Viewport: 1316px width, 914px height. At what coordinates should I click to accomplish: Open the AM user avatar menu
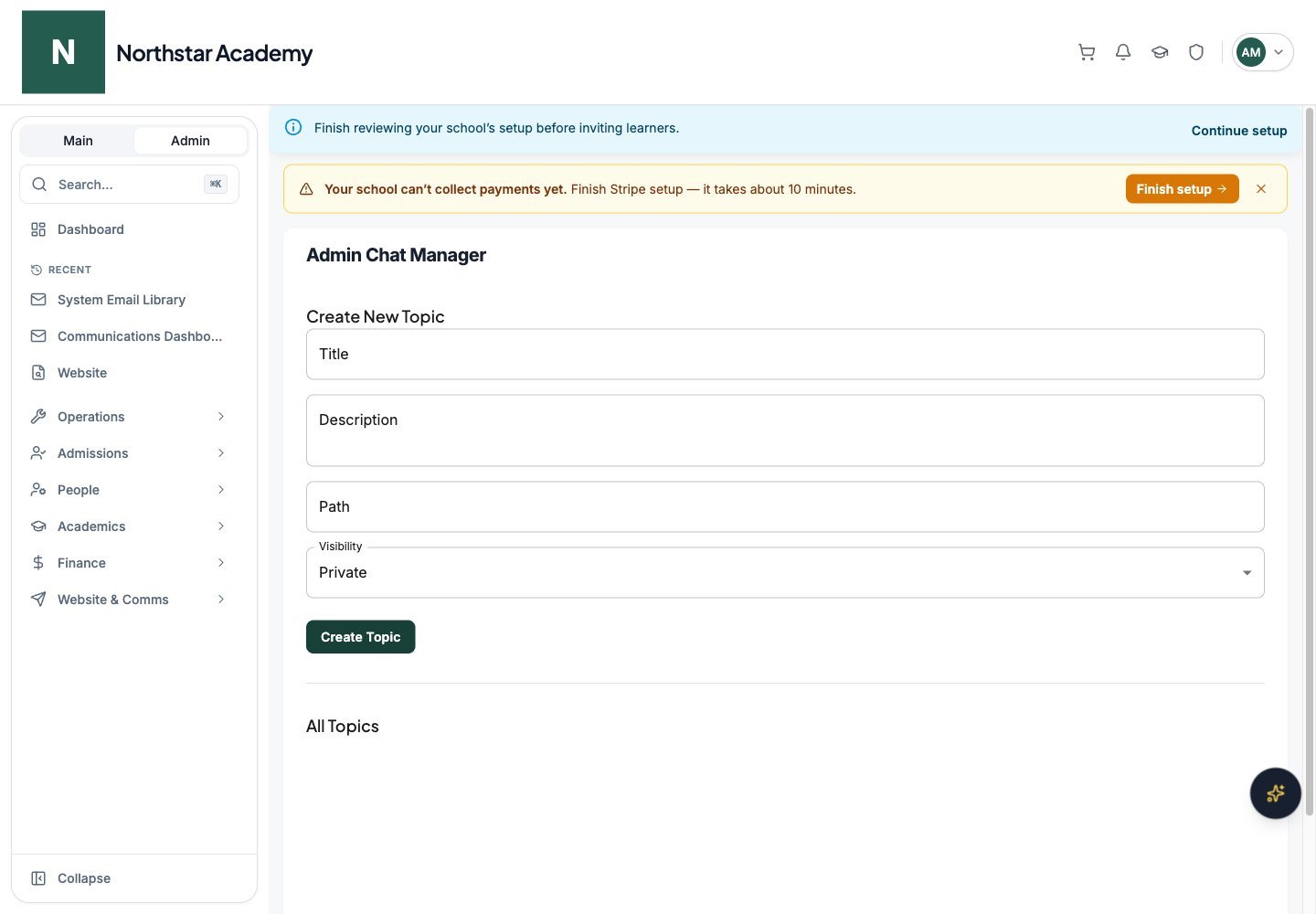(1262, 52)
